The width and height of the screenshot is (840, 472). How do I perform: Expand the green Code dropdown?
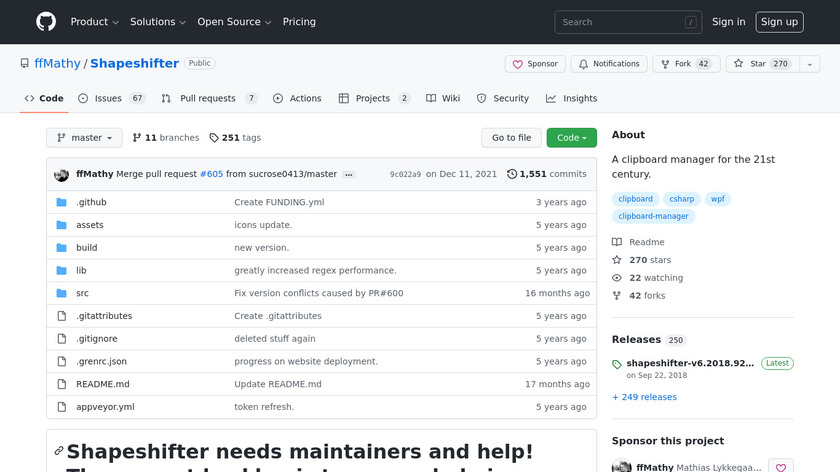pos(571,138)
